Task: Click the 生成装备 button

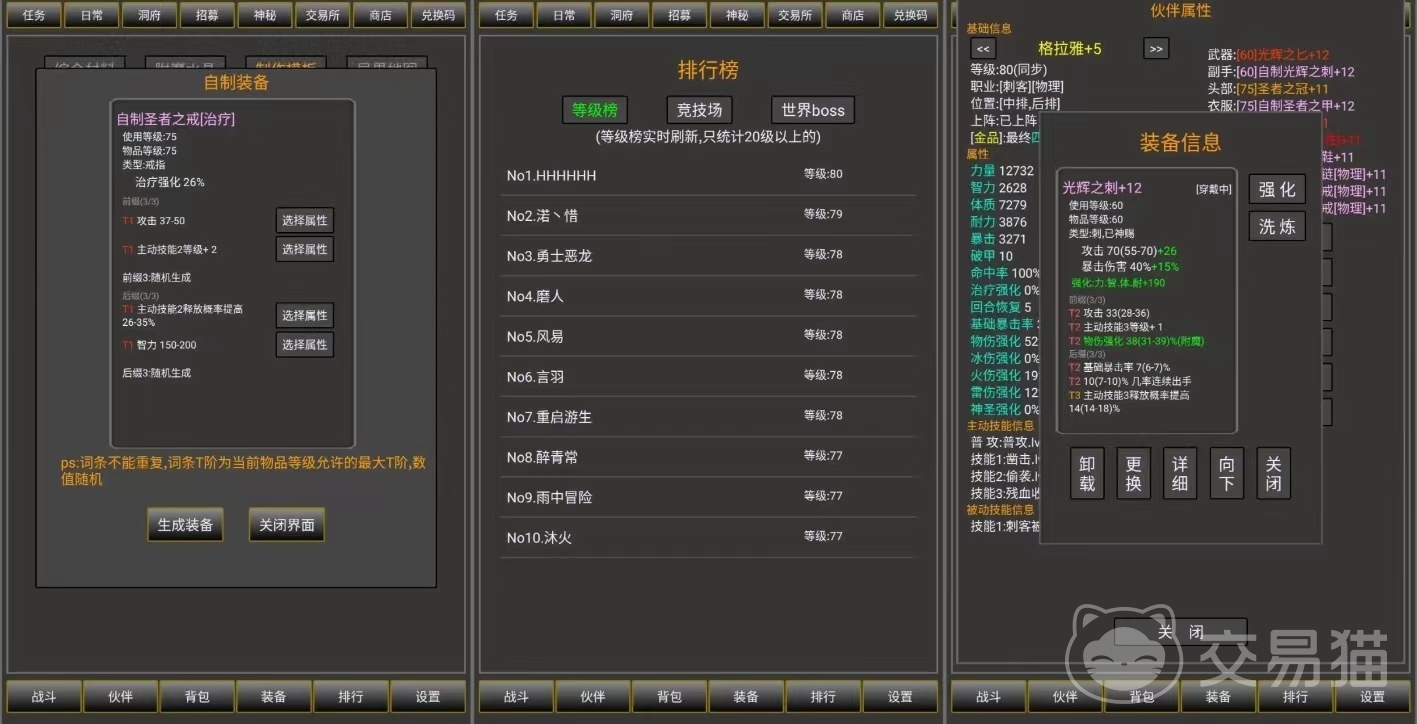Action: coord(185,525)
